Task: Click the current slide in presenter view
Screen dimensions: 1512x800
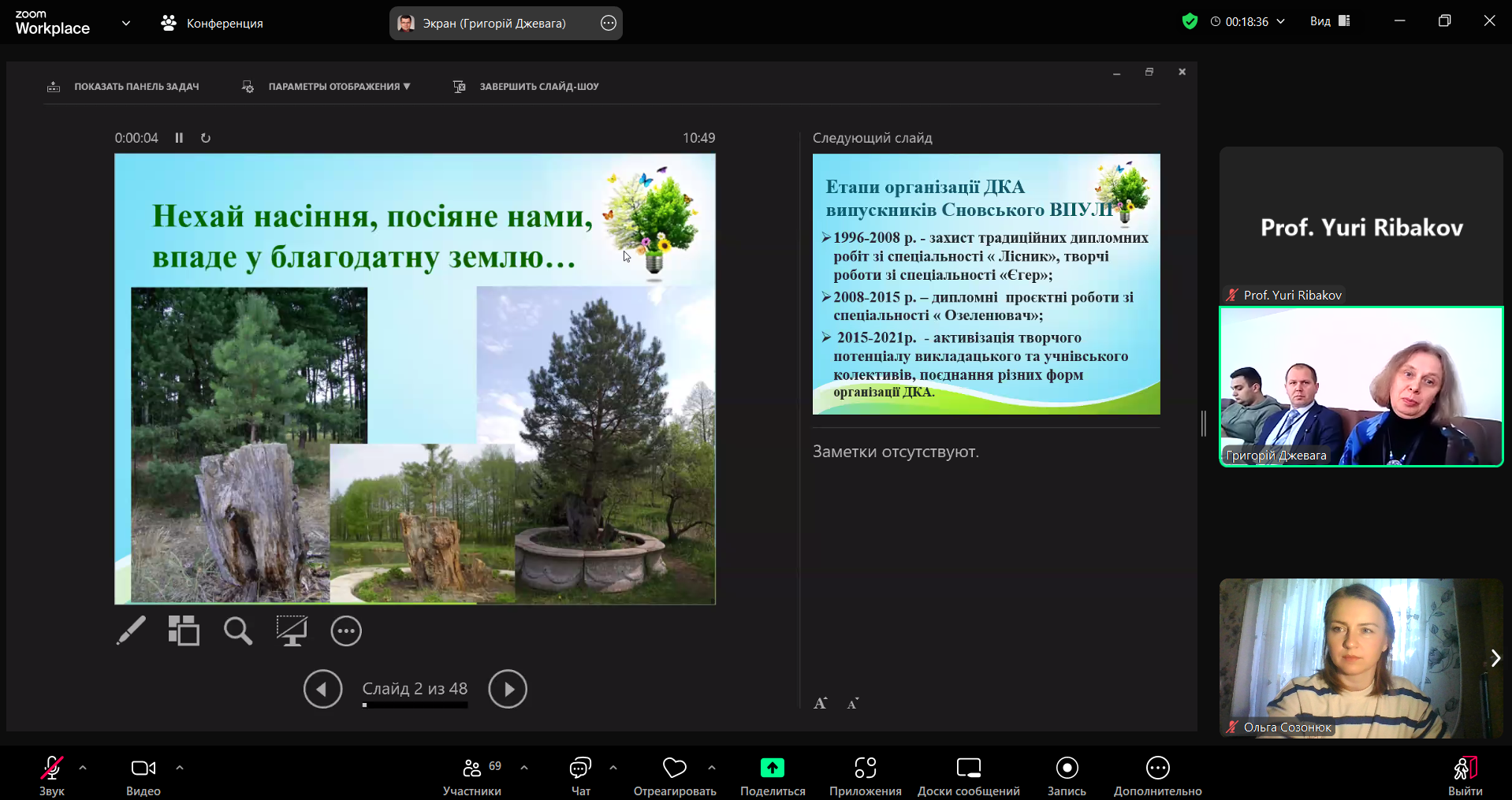Action: pyautogui.click(x=415, y=379)
